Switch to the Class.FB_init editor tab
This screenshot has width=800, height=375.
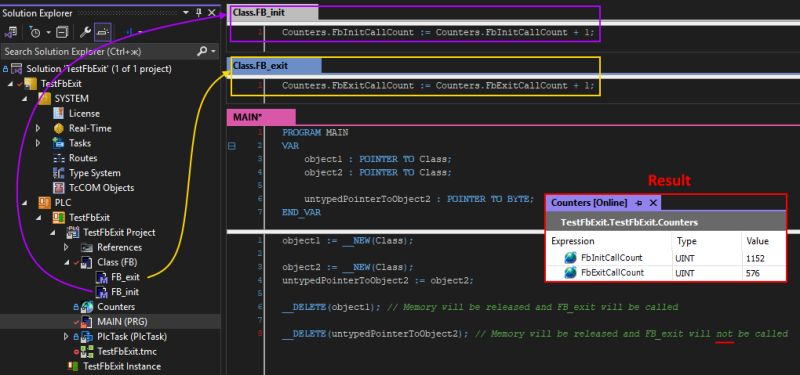point(272,13)
